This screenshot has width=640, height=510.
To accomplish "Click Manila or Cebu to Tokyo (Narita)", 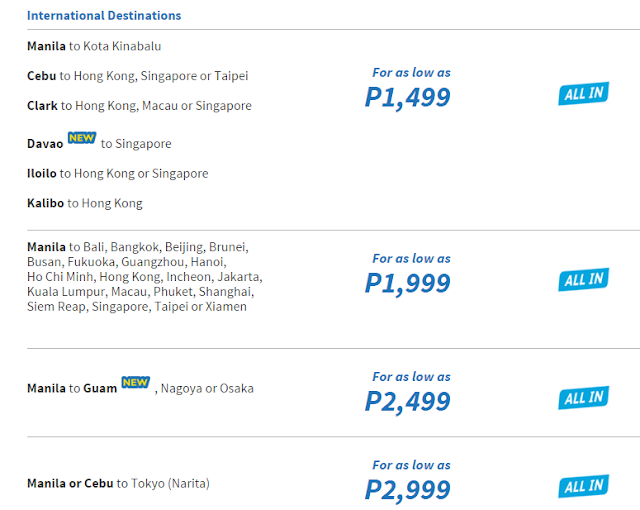I will (x=118, y=483).
